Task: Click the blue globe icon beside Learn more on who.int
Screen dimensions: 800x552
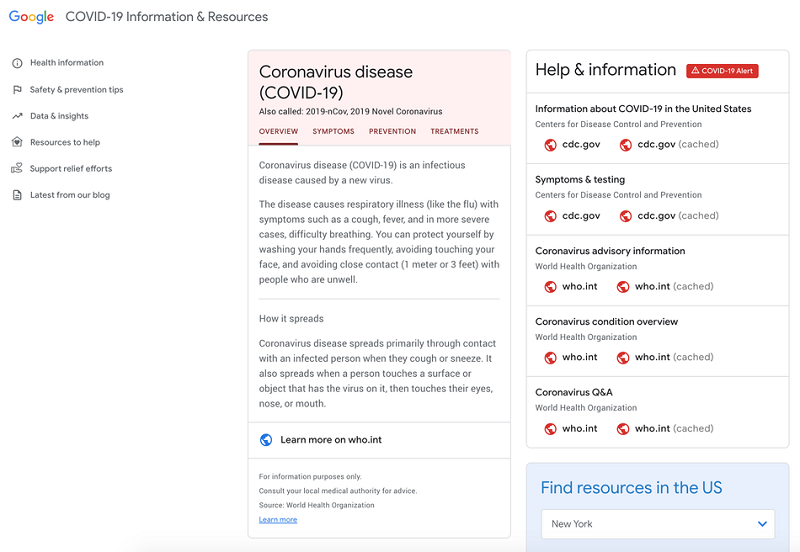Action: tap(266, 440)
